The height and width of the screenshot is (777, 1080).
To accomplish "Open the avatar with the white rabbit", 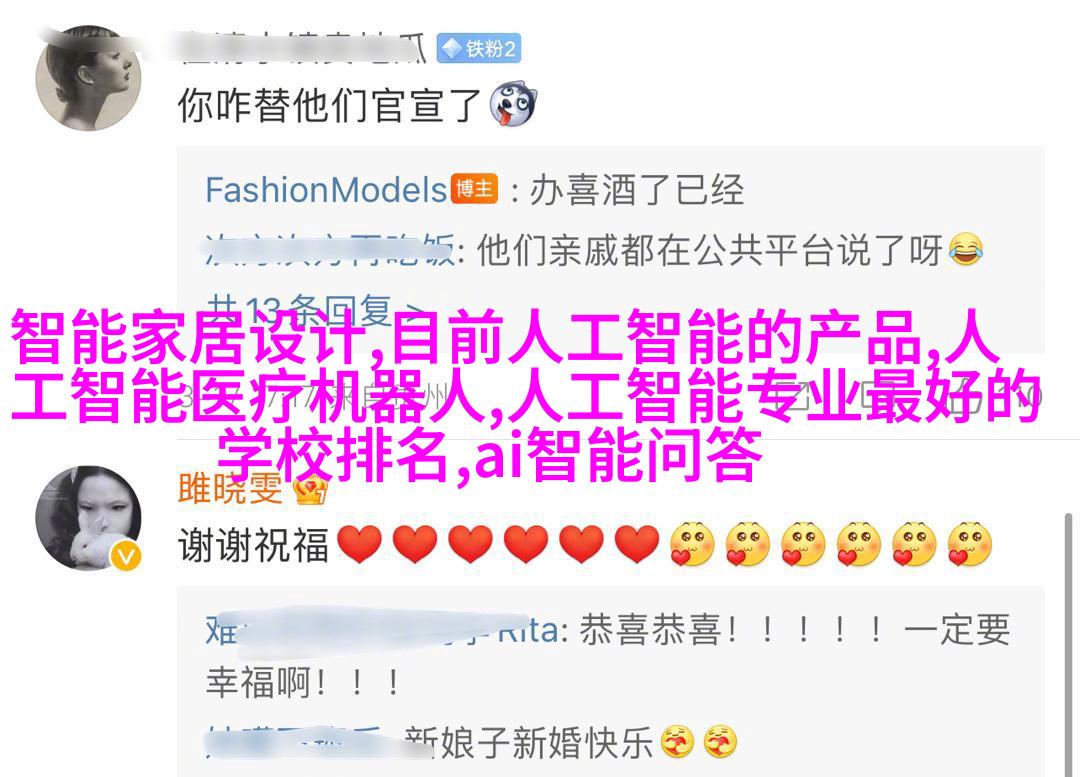I will tap(88, 518).
